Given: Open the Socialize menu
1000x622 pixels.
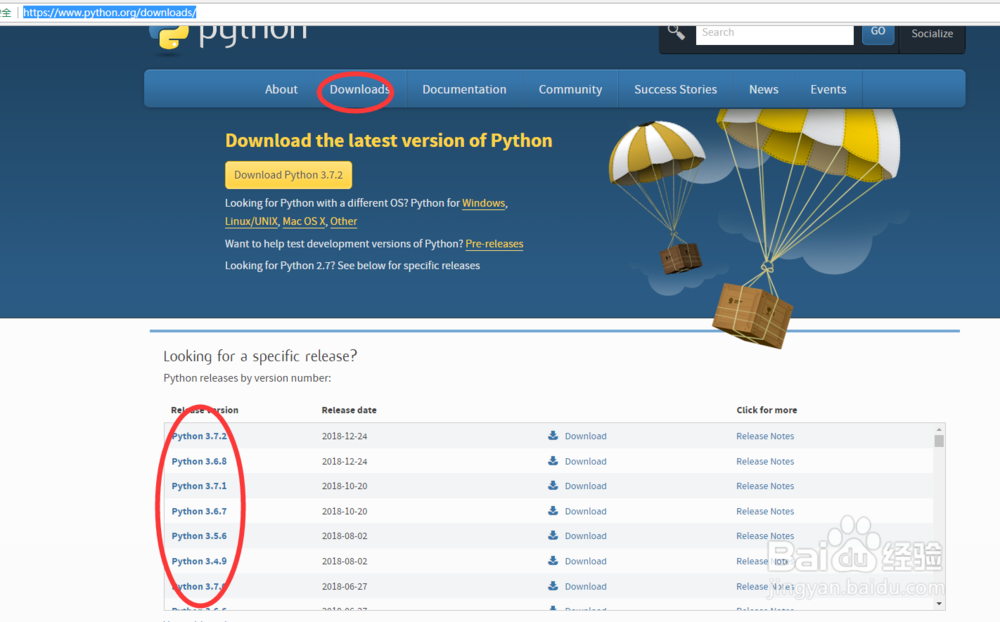Looking at the screenshot, I should pos(932,35).
